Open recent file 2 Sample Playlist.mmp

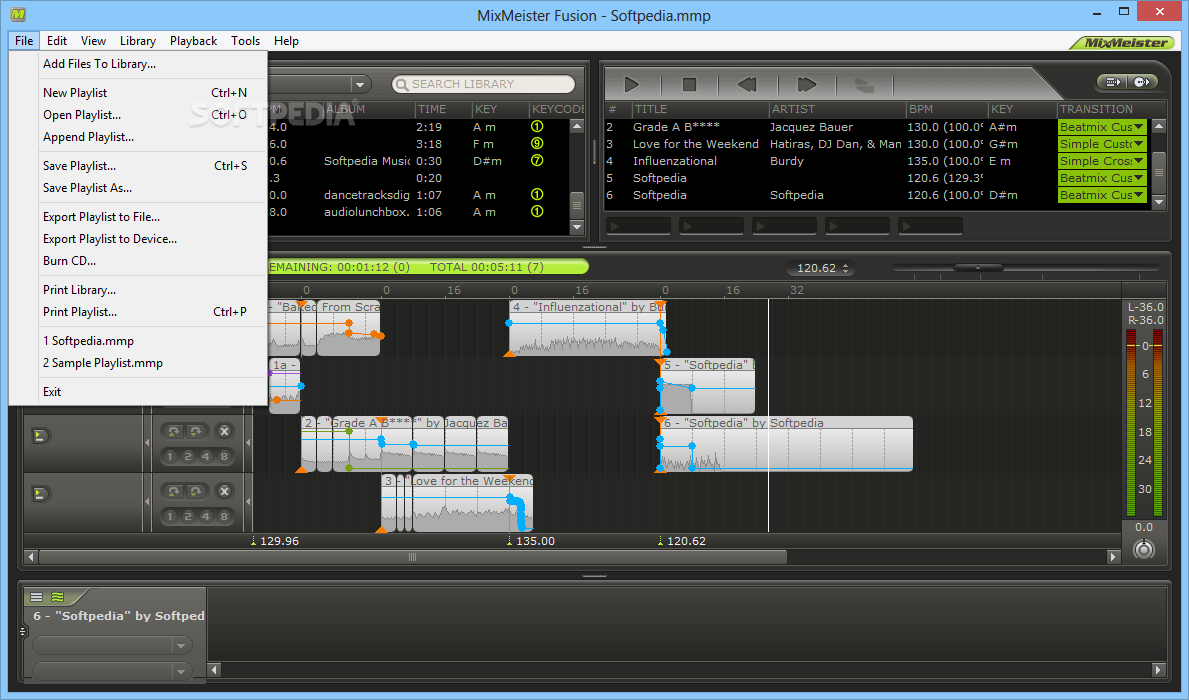pyautogui.click(x=103, y=363)
